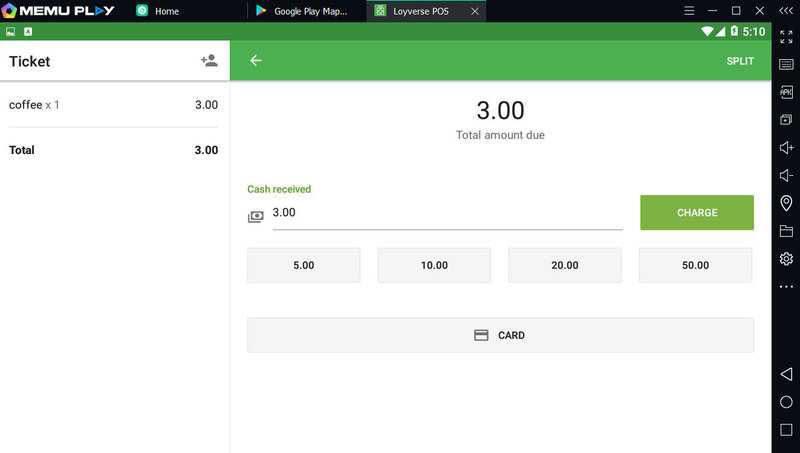Click the add customer icon on the ticket
This screenshot has height=453, width=800.
(x=209, y=61)
